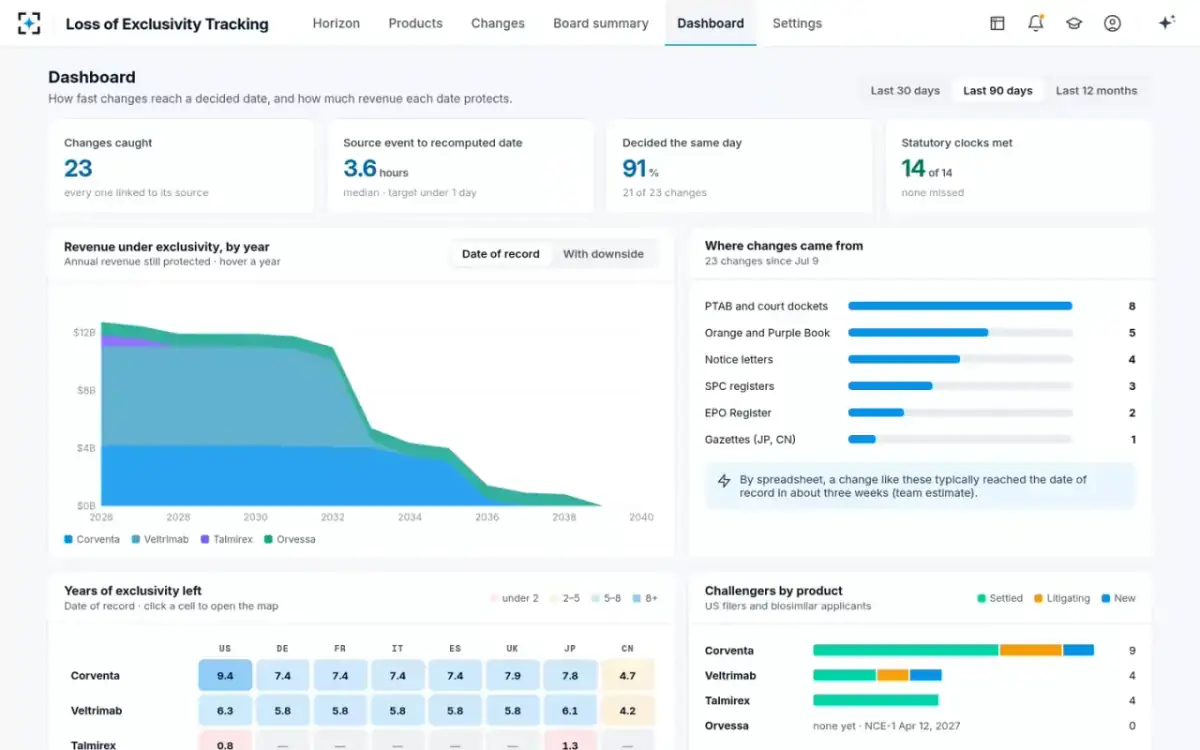The width and height of the screenshot is (1200, 750).
Task: Open Corventa CN cell showing 4.7
Action: click(628, 676)
